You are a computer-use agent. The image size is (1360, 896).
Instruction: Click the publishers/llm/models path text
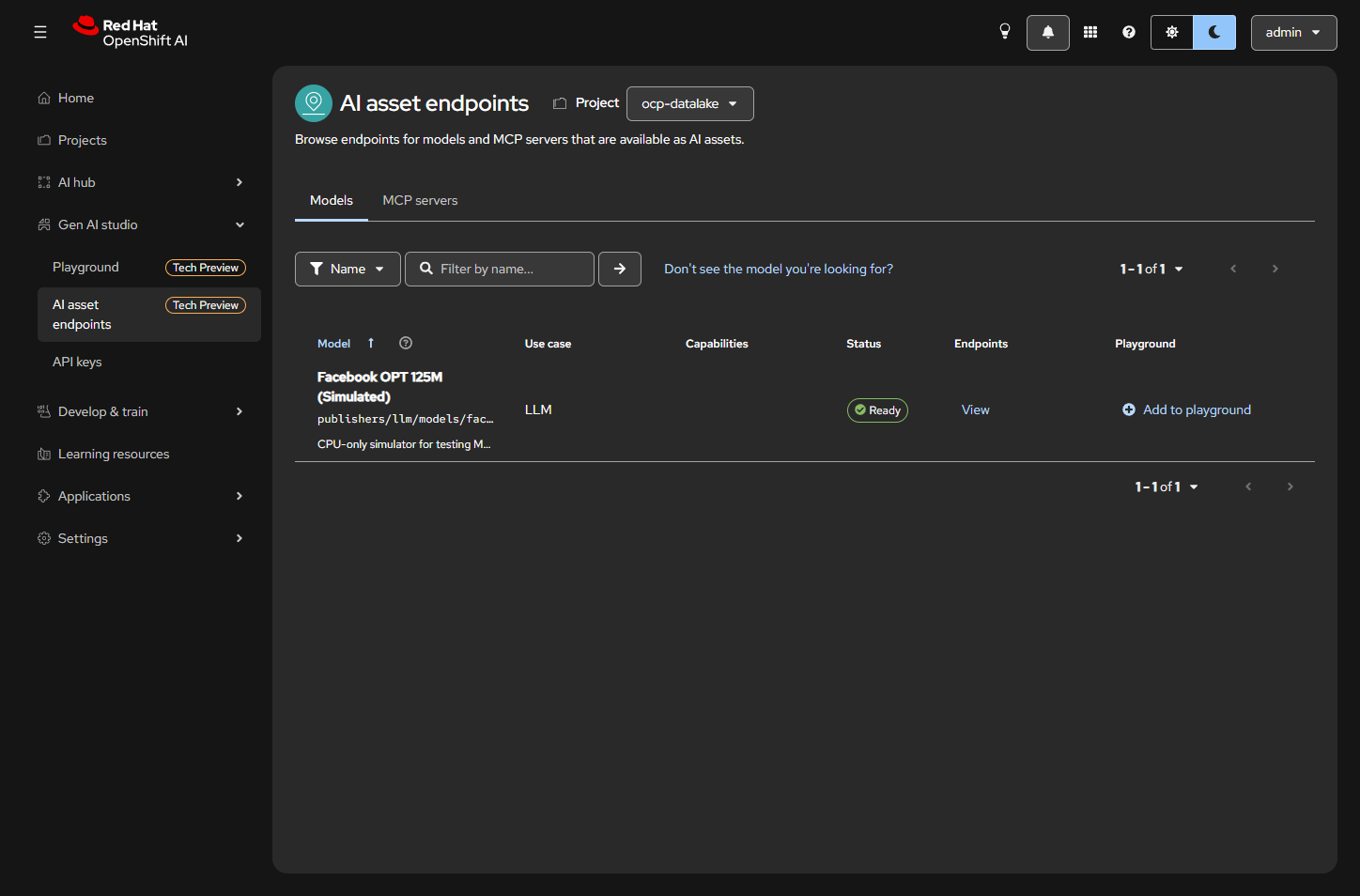[x=405, y=419]
